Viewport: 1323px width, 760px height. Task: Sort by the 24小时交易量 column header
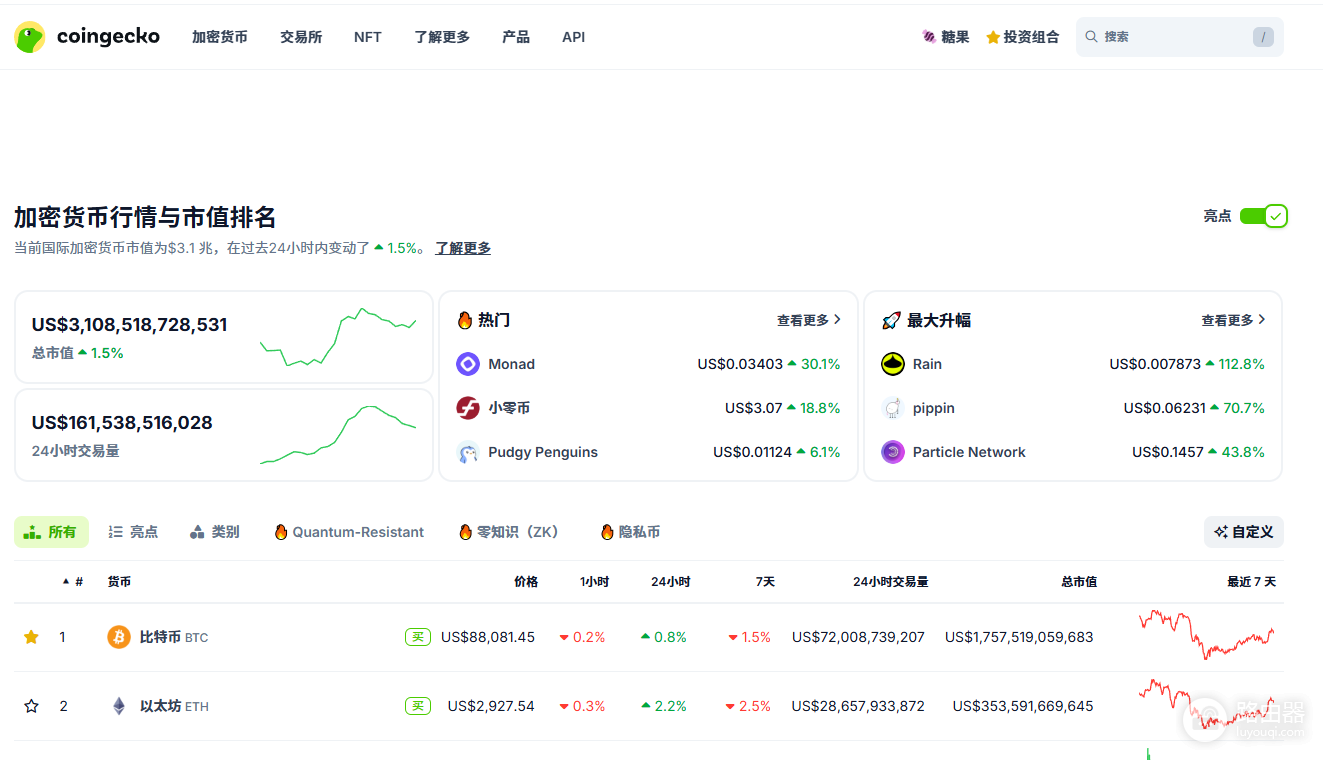coord(890,581)
